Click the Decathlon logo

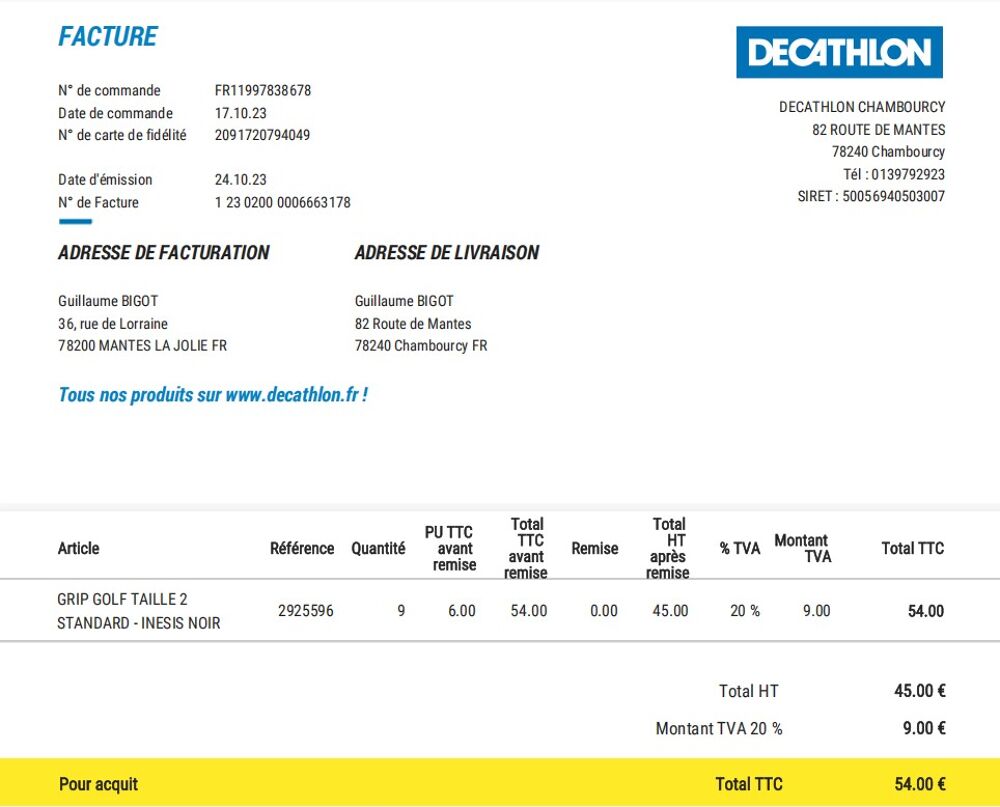tap(839, 52)
